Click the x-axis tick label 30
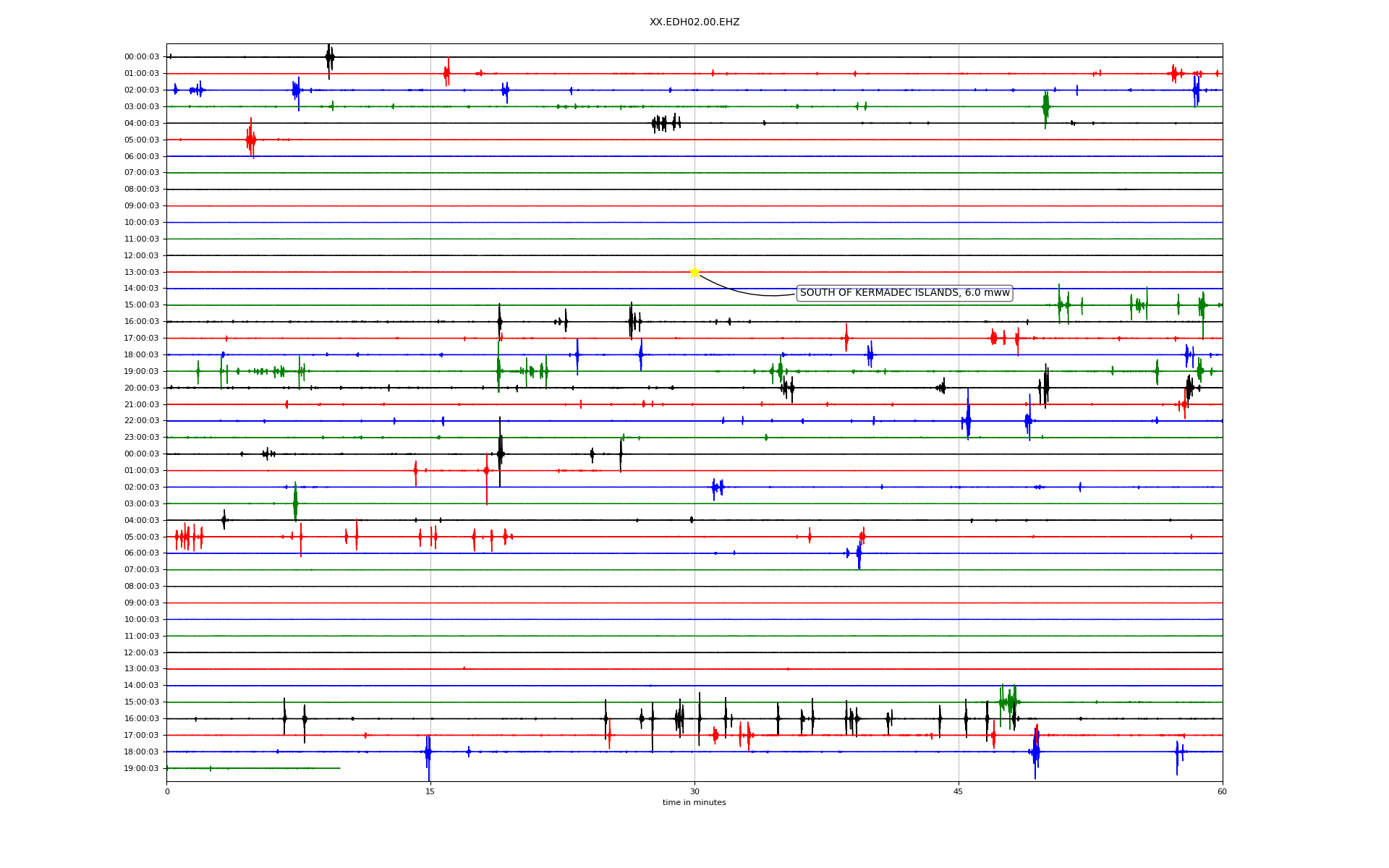Viewport: 1389px width, 868px height. [694, 791]
